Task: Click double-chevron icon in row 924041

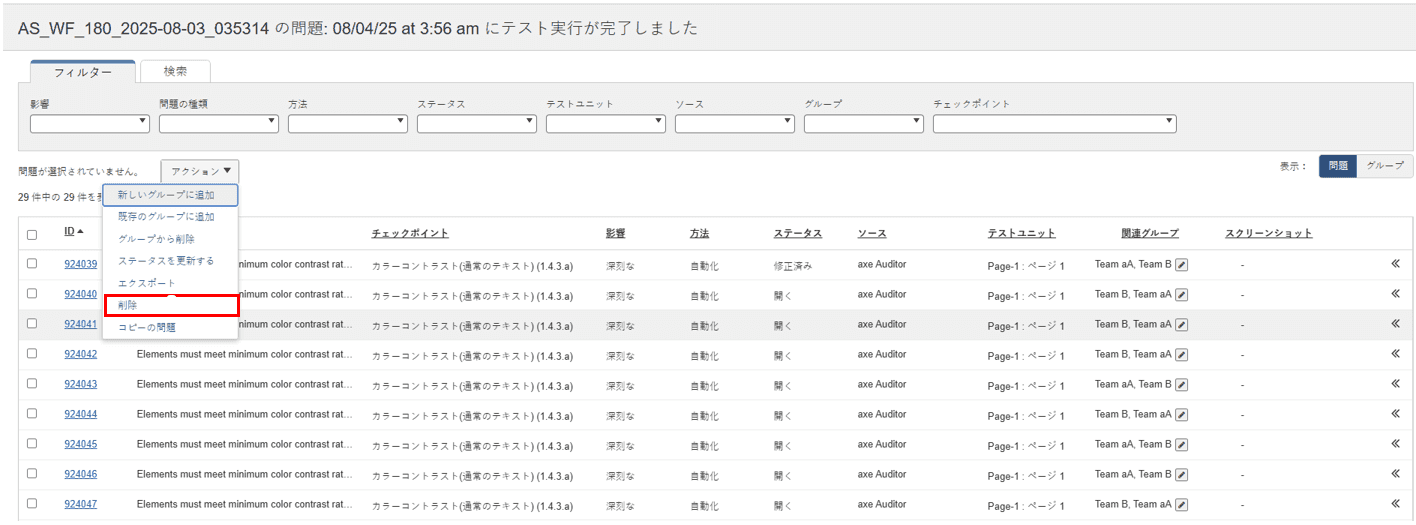Action: pyautogui.click(x=1395, y=324)
